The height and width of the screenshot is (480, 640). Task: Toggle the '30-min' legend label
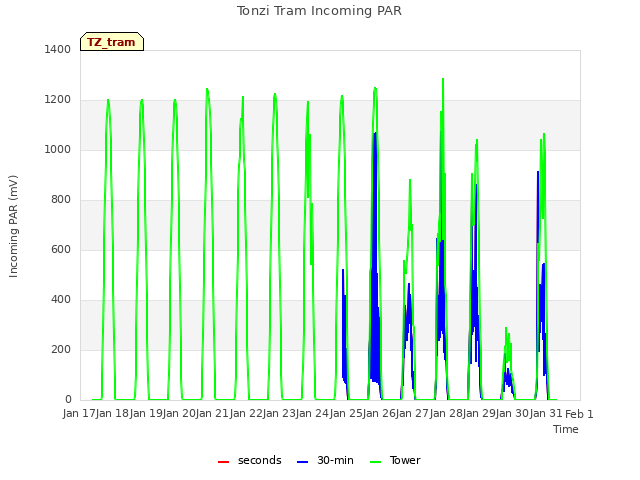(x=335, y=460)
